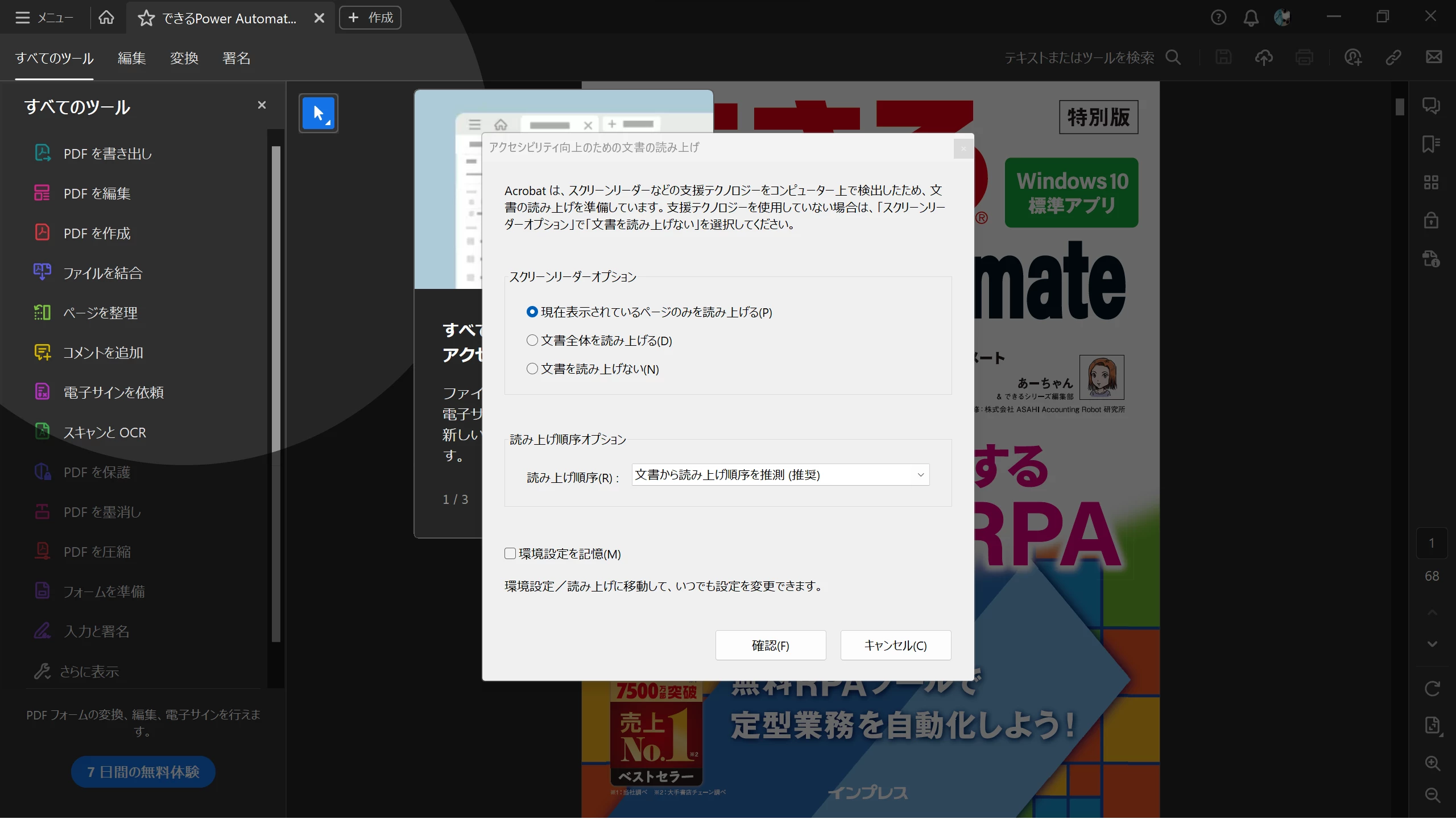The image size is (1456, 819).
Task: Click the selection arrow tool icon
Action: pyautogui.click(x=318, y=113)
